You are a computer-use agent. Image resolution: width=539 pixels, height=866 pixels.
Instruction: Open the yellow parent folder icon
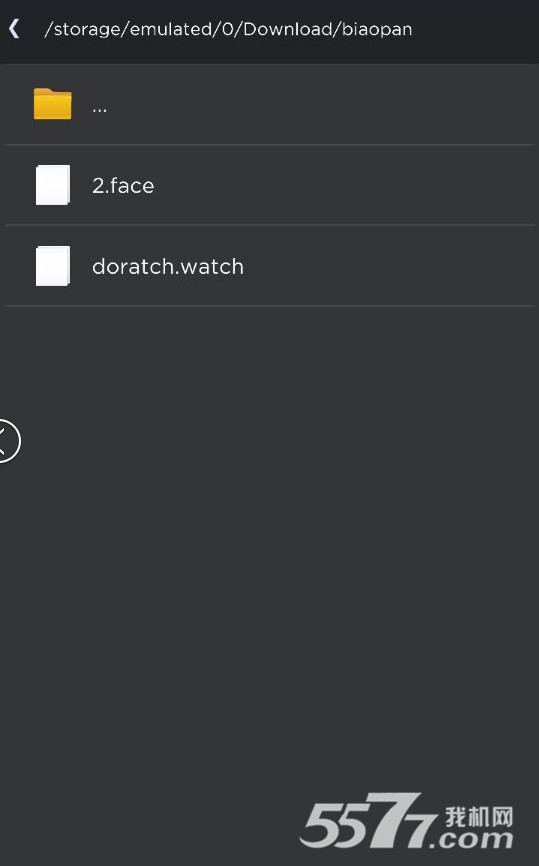point(52,104)
